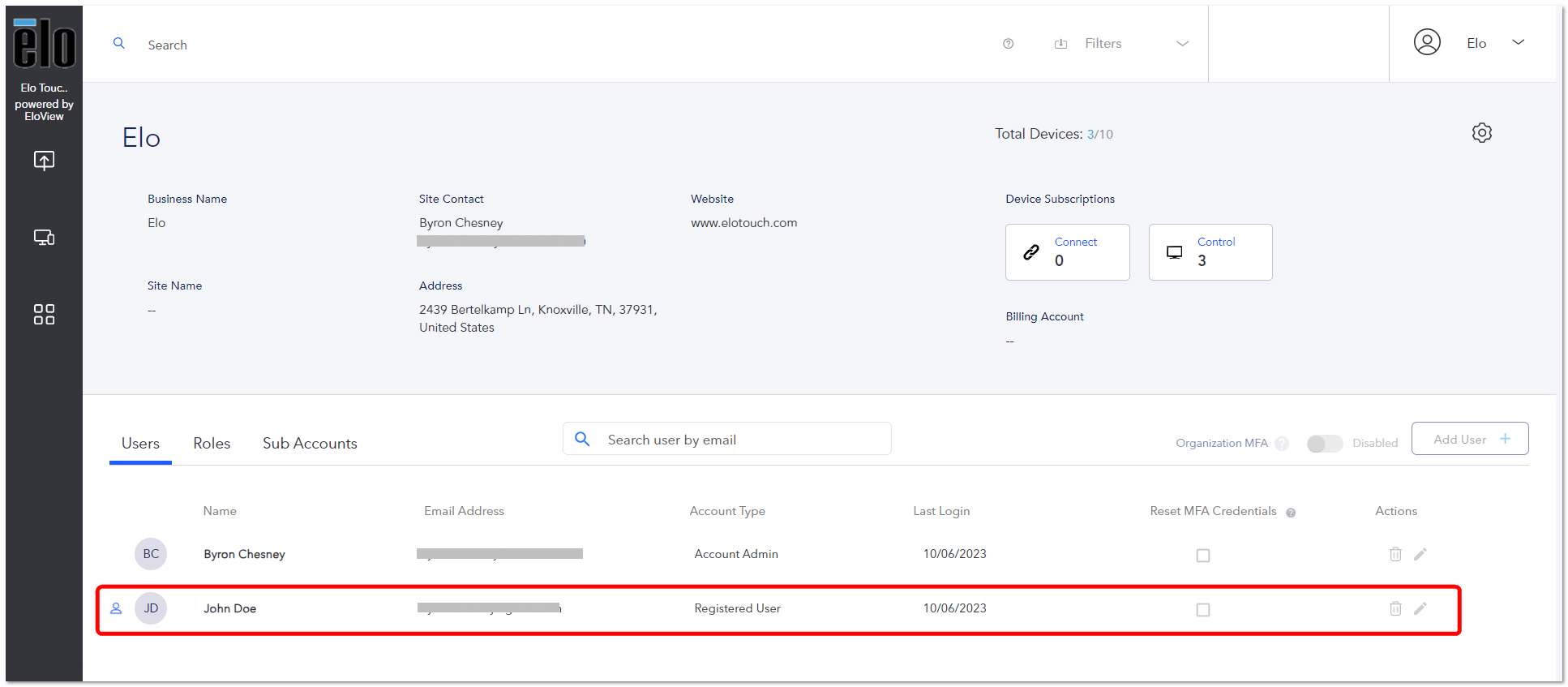Expand the Filters dropdown

(1182, 44)
